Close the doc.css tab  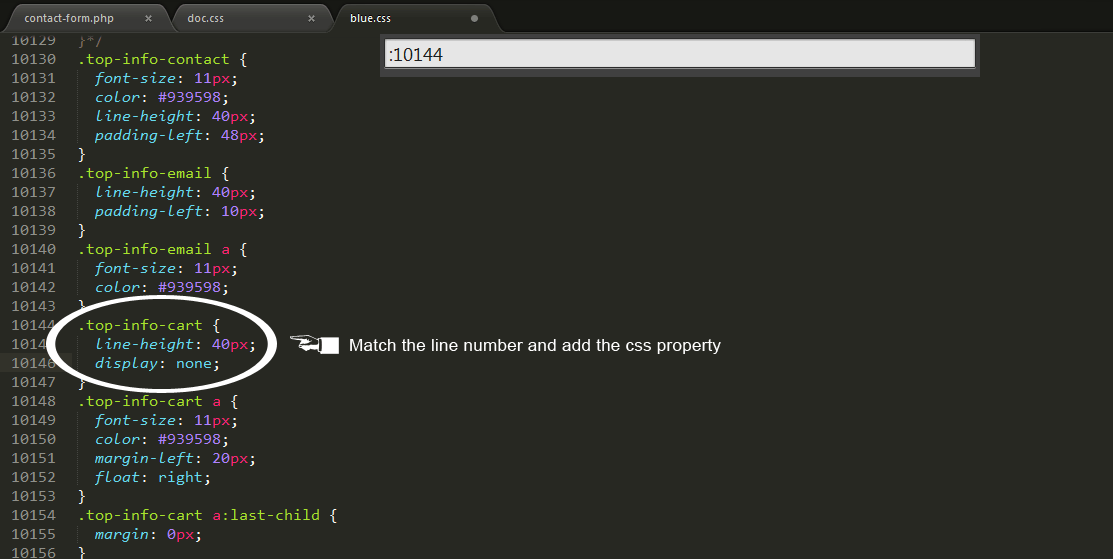pos(312,18)
